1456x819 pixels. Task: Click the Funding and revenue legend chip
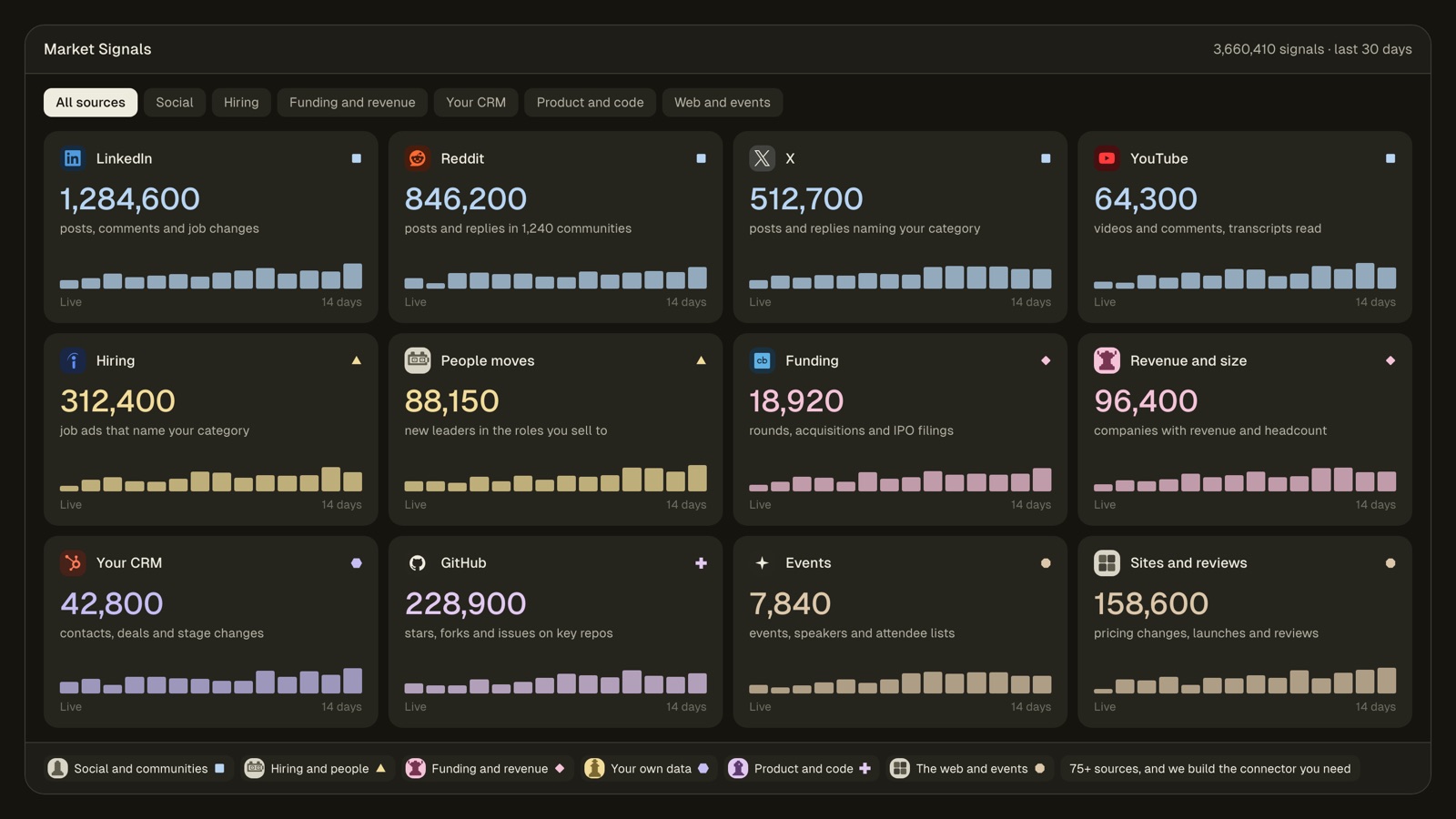click(488, 768)
